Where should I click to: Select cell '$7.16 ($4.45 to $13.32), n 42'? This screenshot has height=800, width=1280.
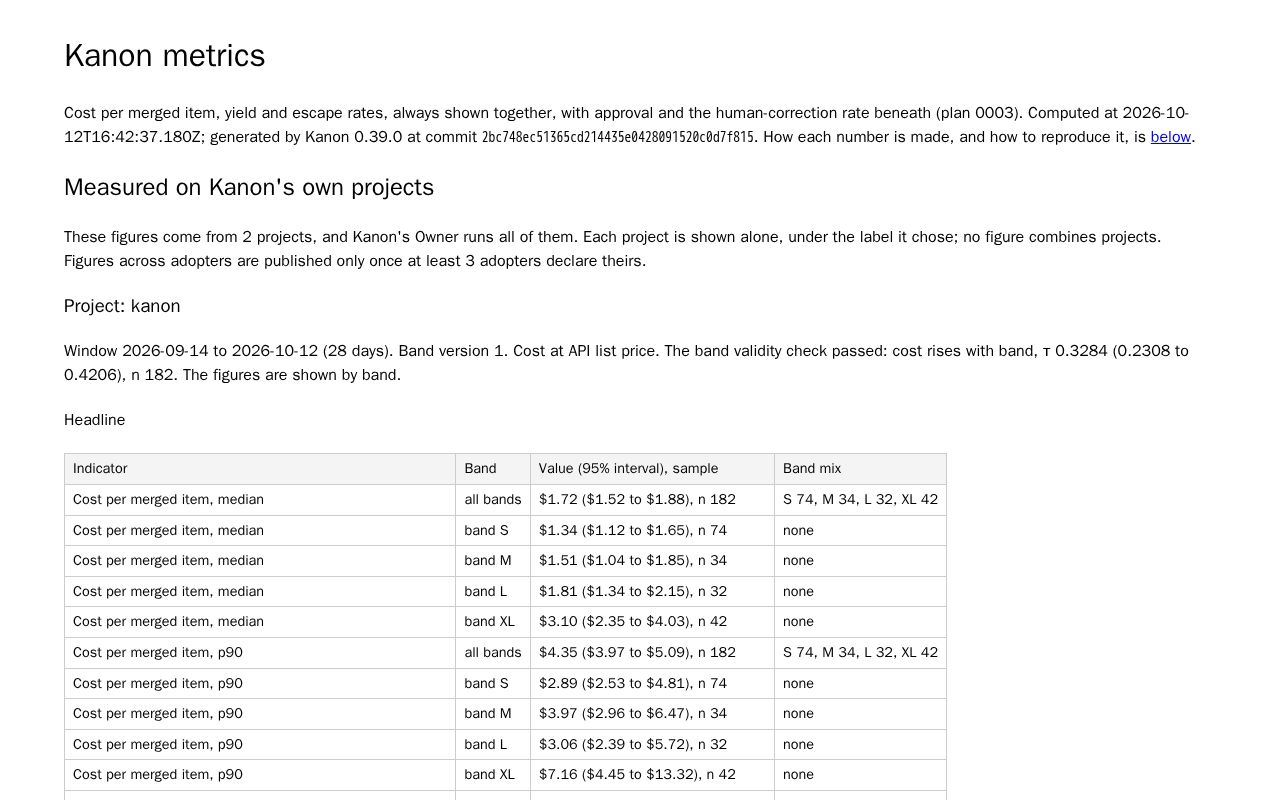click(x=652, y=775)
